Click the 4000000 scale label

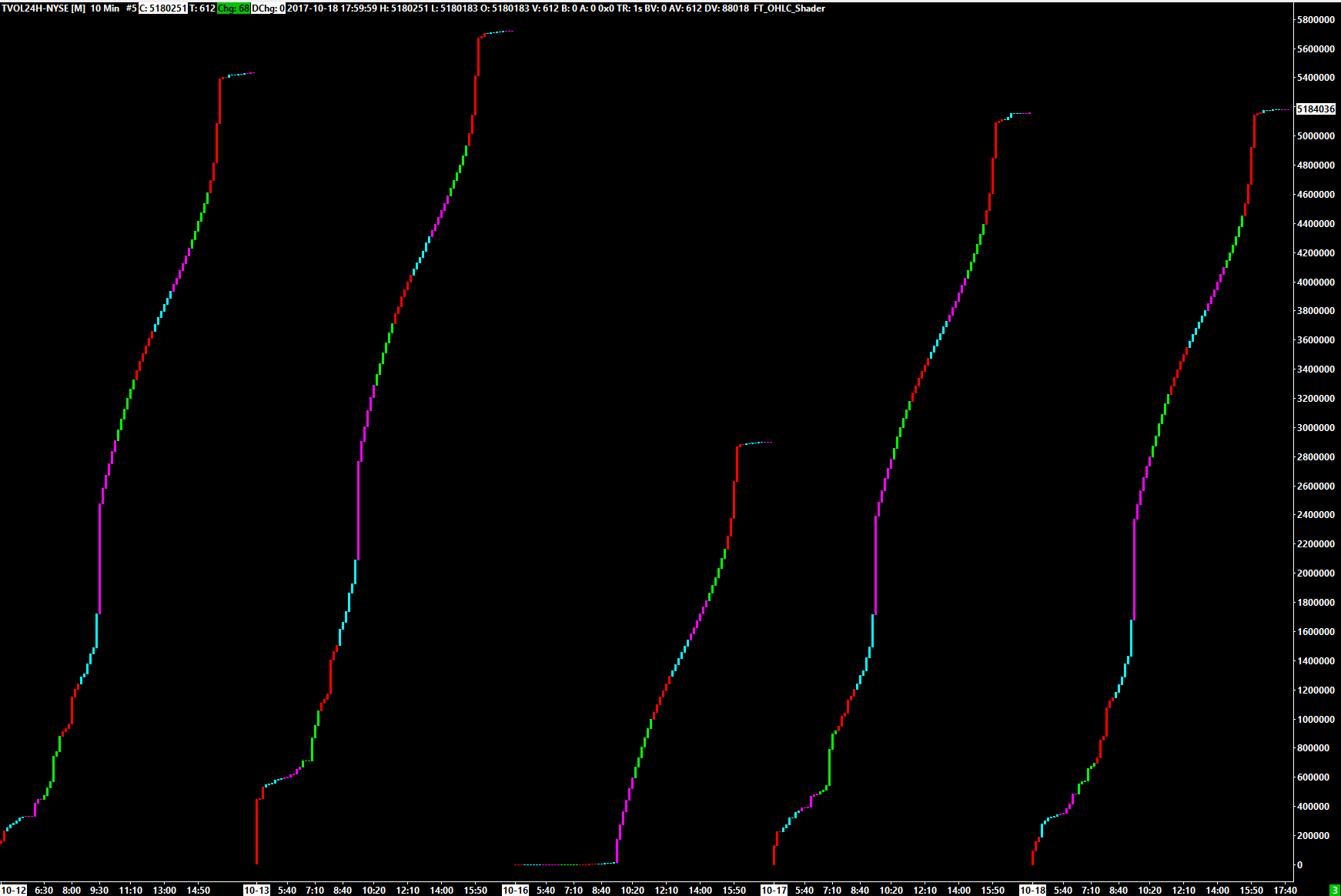pyautogui.click(x=1316, y=283)
